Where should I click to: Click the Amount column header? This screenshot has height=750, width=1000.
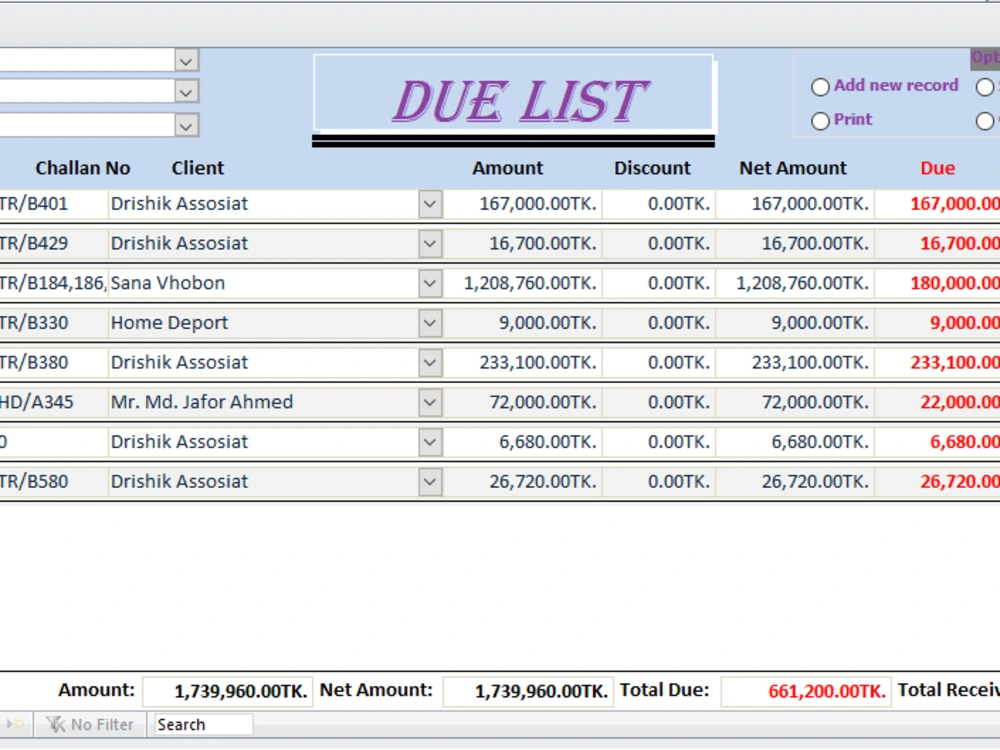(508, 168)
